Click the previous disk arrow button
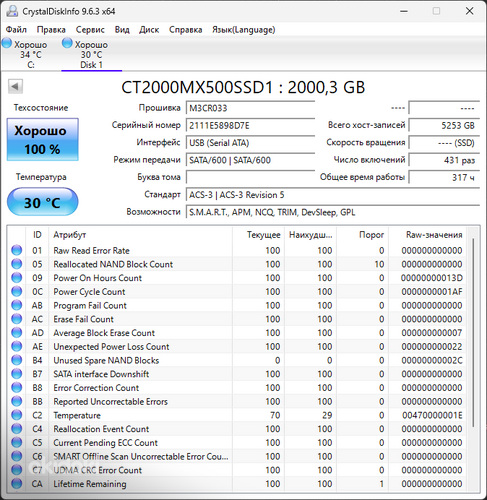487x500 pixels. pyautogui.click(x=15, y=86)
